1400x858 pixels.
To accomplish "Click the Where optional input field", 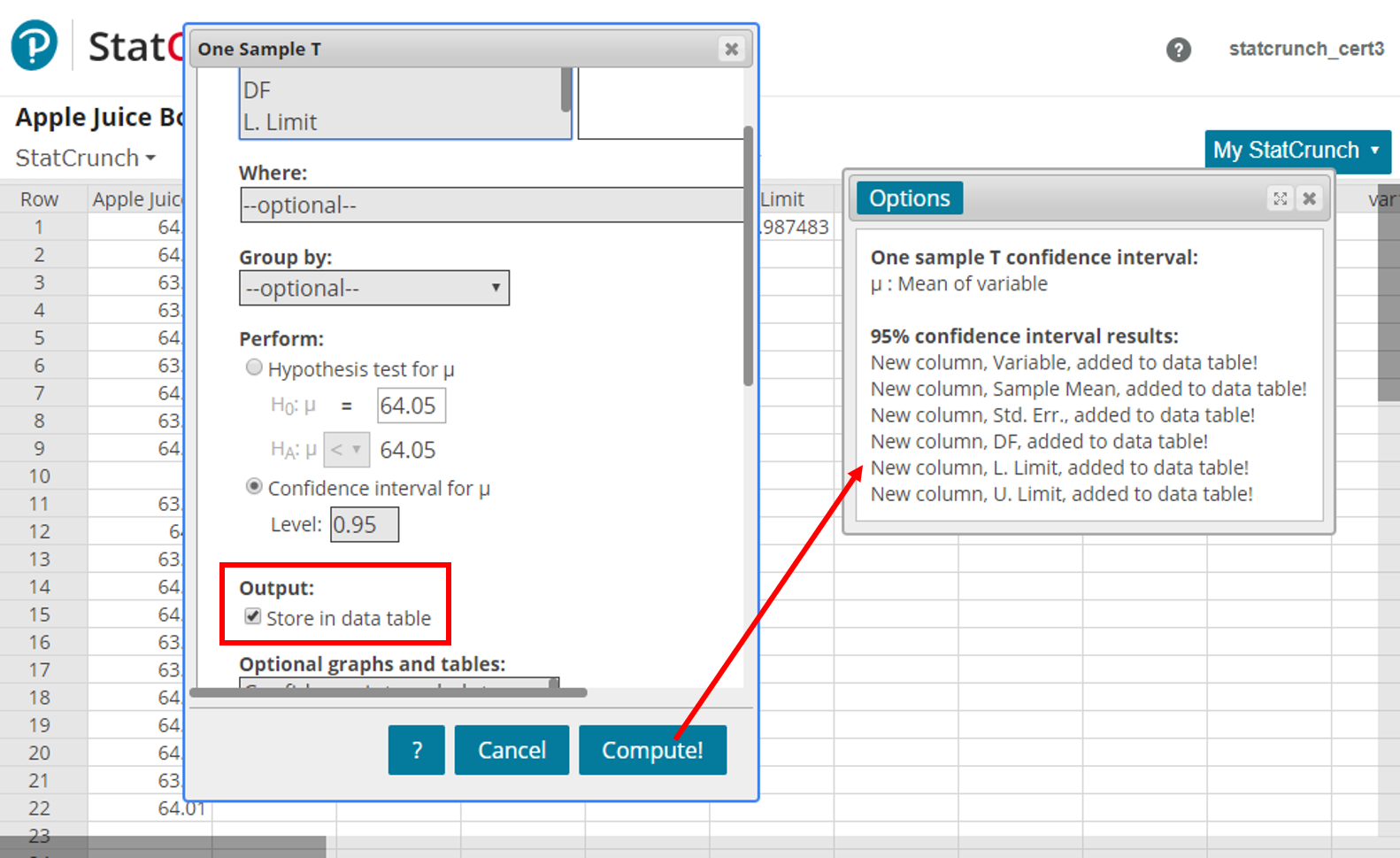I will click(x=491, y=205).
